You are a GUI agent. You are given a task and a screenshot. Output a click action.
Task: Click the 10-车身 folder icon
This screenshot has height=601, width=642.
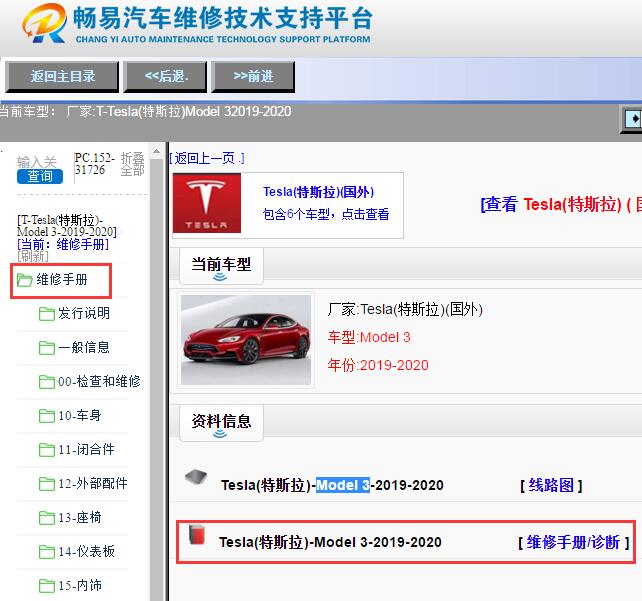point(47,416)
